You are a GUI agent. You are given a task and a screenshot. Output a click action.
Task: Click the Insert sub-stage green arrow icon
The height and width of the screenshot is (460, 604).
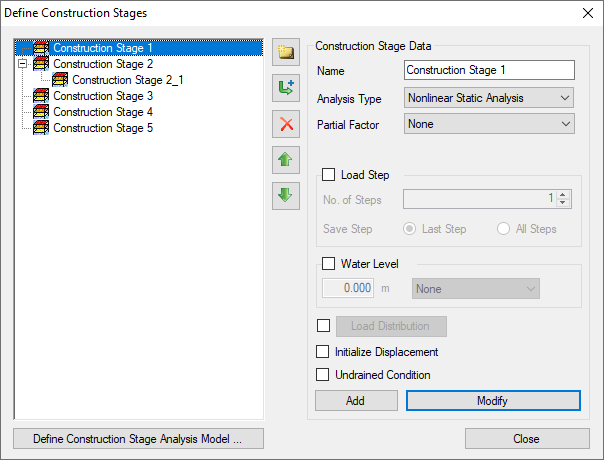[285, 88]
